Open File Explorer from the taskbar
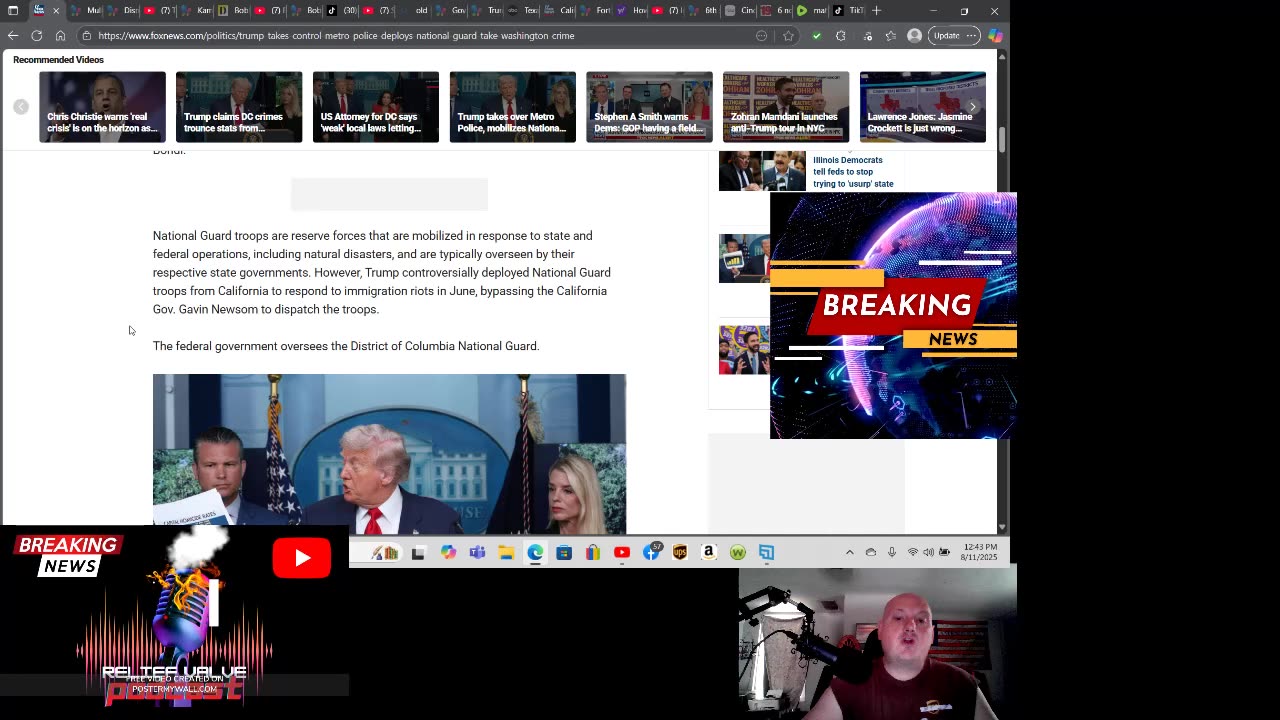This screenshot has width=1280, height=720. 506,552
